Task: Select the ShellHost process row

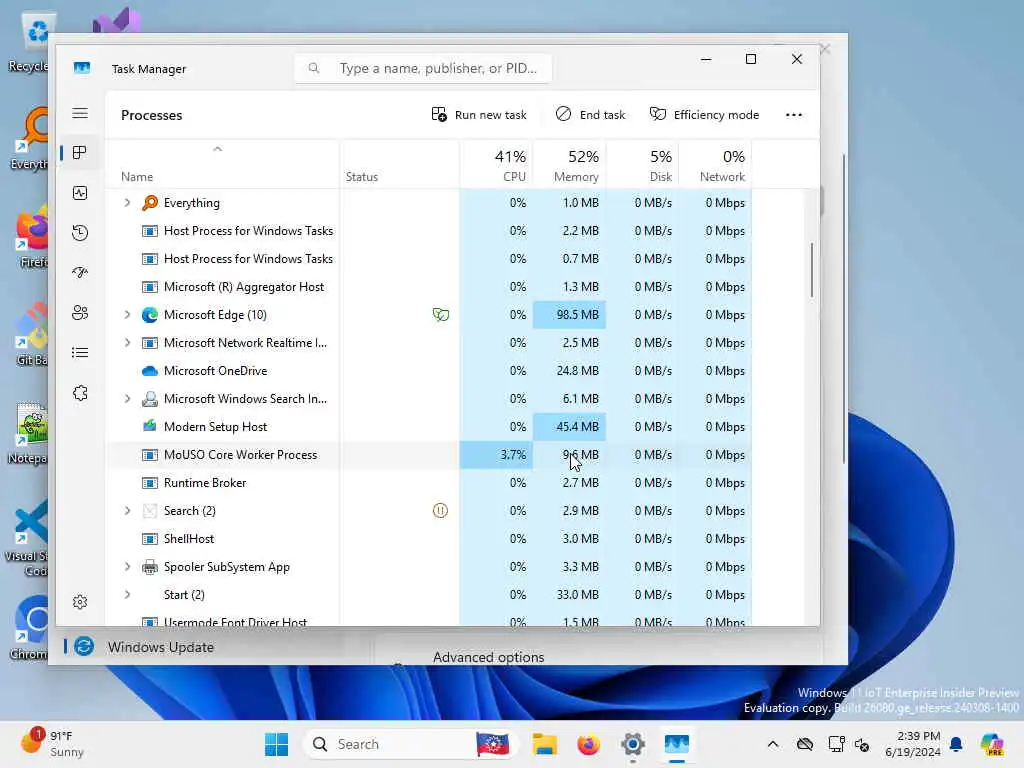Action: coord(428,539)
